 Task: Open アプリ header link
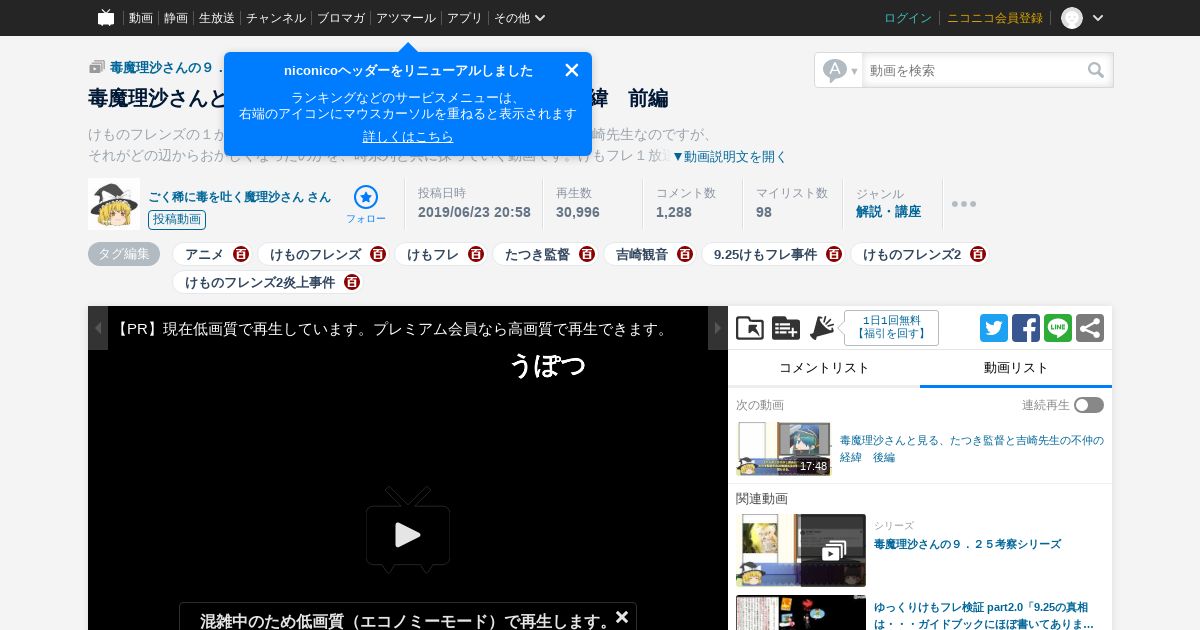[x=465, y=18]
